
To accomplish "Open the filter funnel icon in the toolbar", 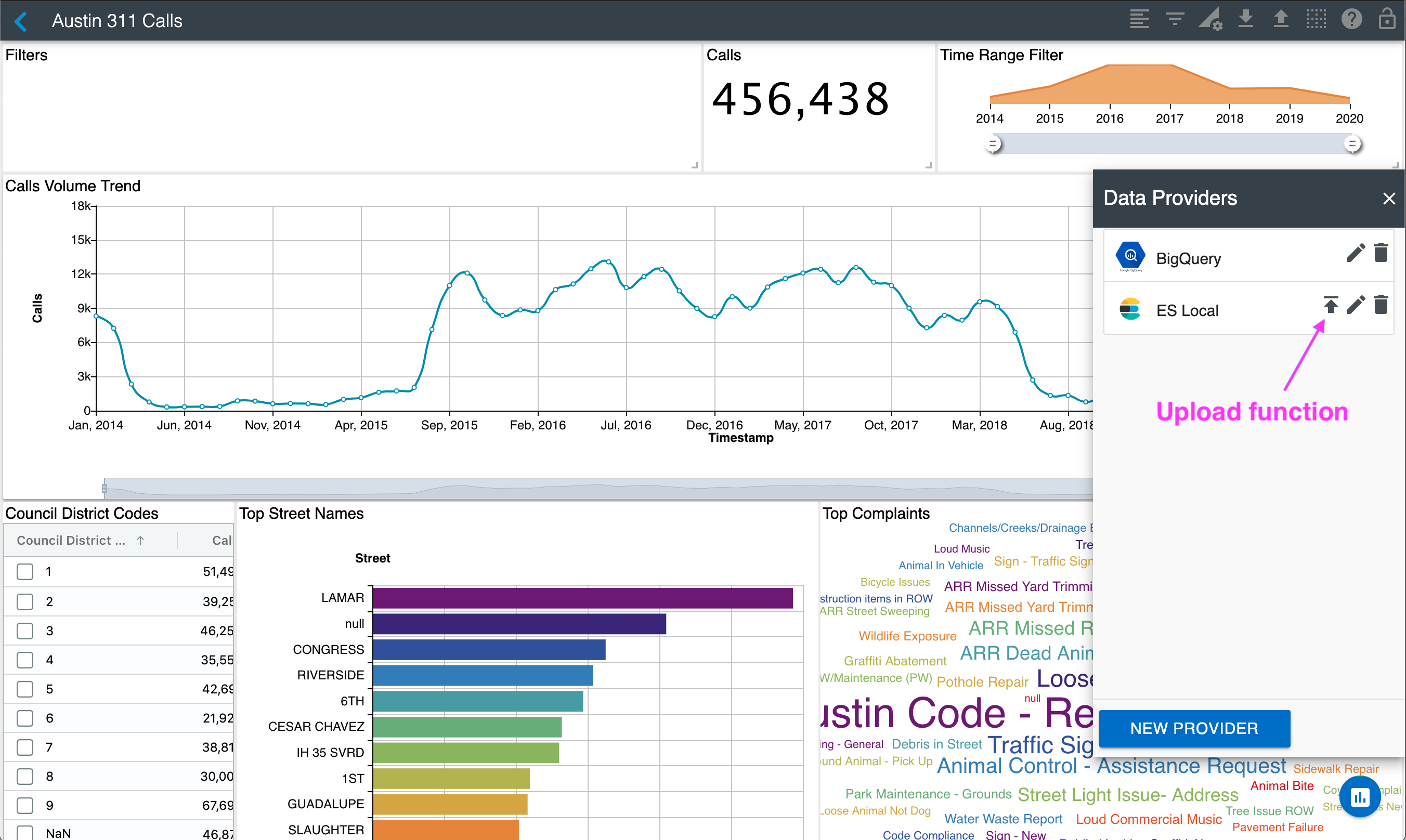I will (1175, 19).
